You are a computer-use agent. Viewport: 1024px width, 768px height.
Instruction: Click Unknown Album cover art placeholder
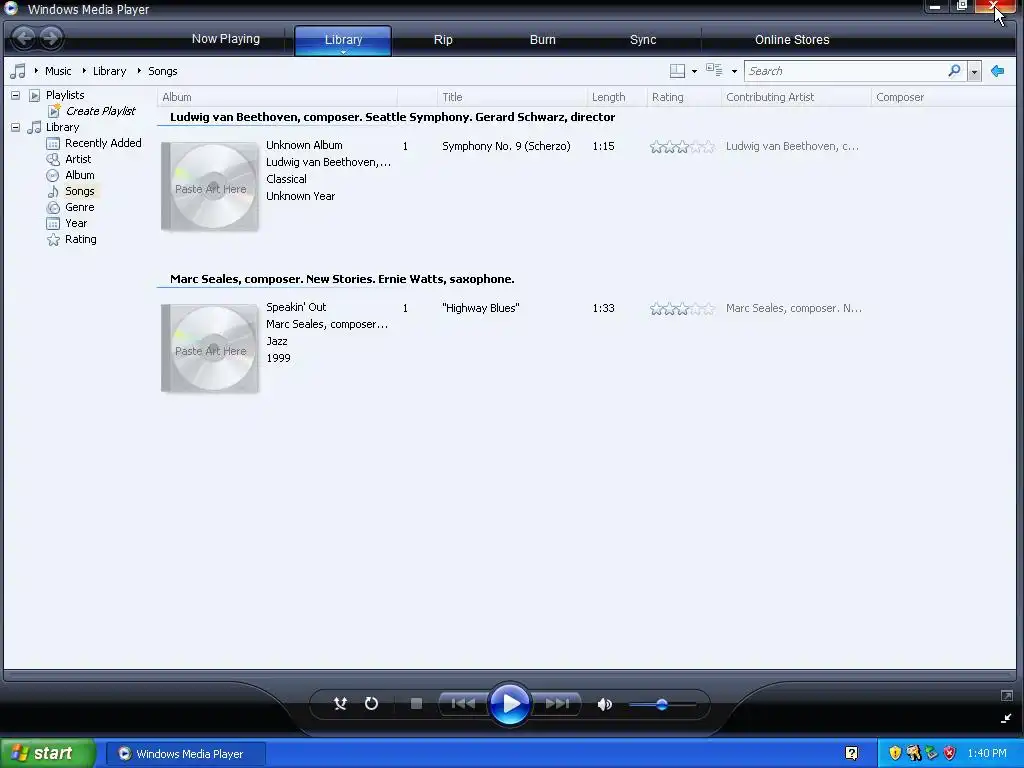210,187
